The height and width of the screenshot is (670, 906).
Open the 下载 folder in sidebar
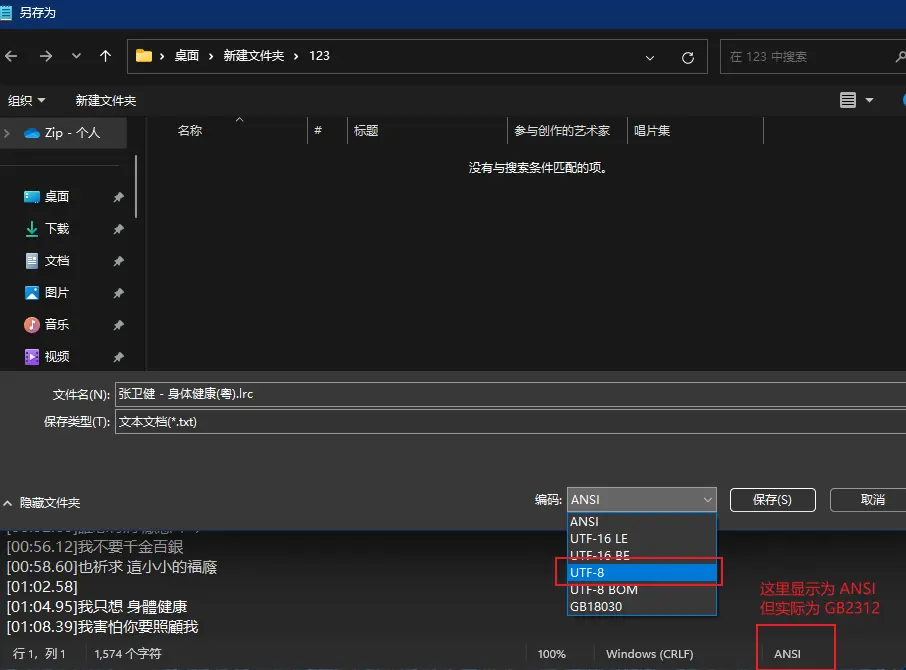coord(56,229)
